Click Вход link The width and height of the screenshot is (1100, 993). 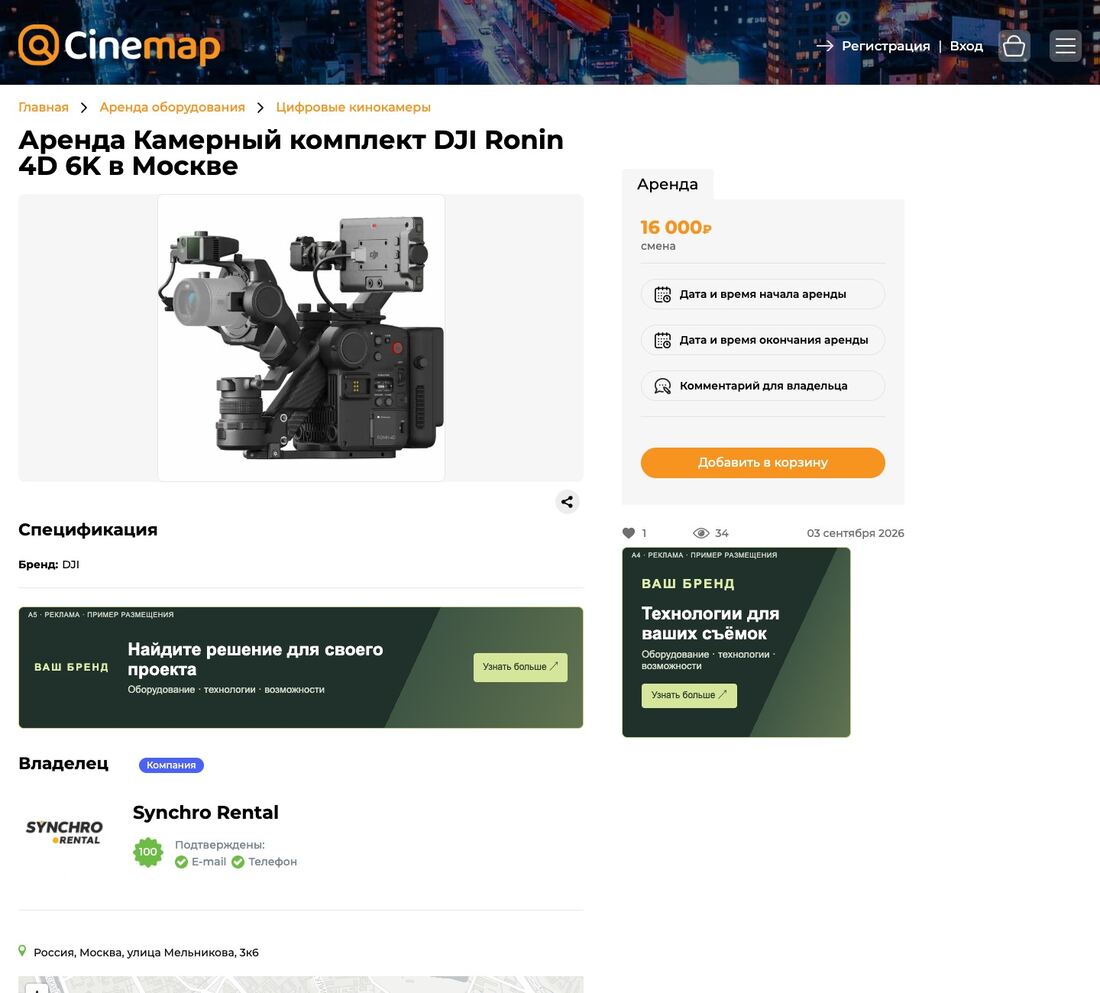[966, 46]
